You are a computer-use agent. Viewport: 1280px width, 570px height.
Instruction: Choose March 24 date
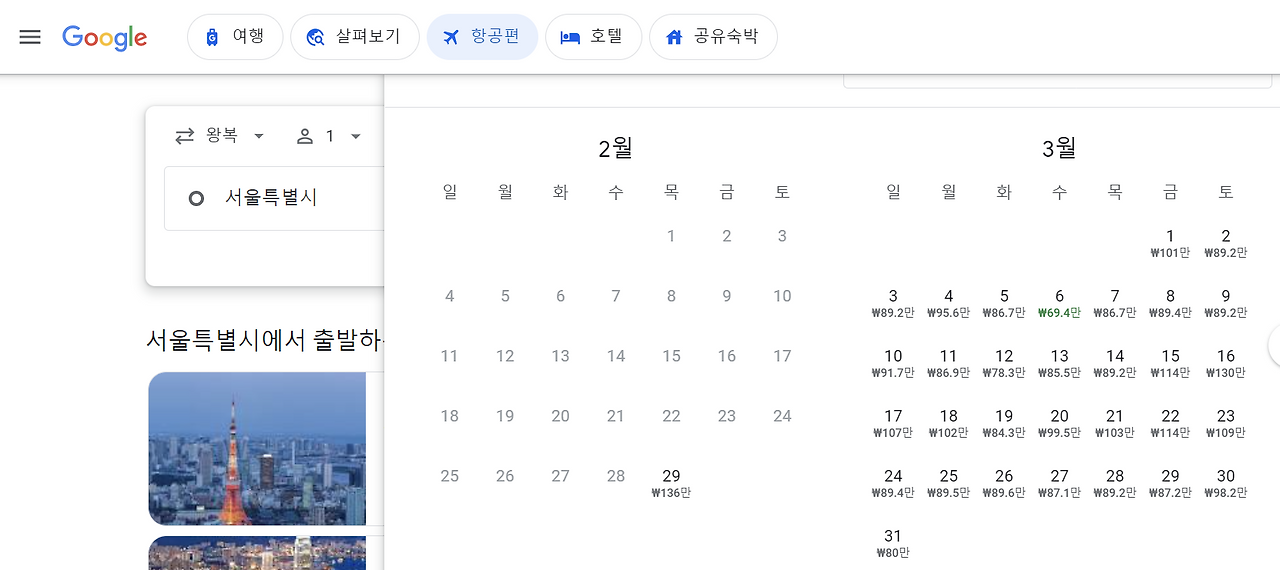(893, 483)
